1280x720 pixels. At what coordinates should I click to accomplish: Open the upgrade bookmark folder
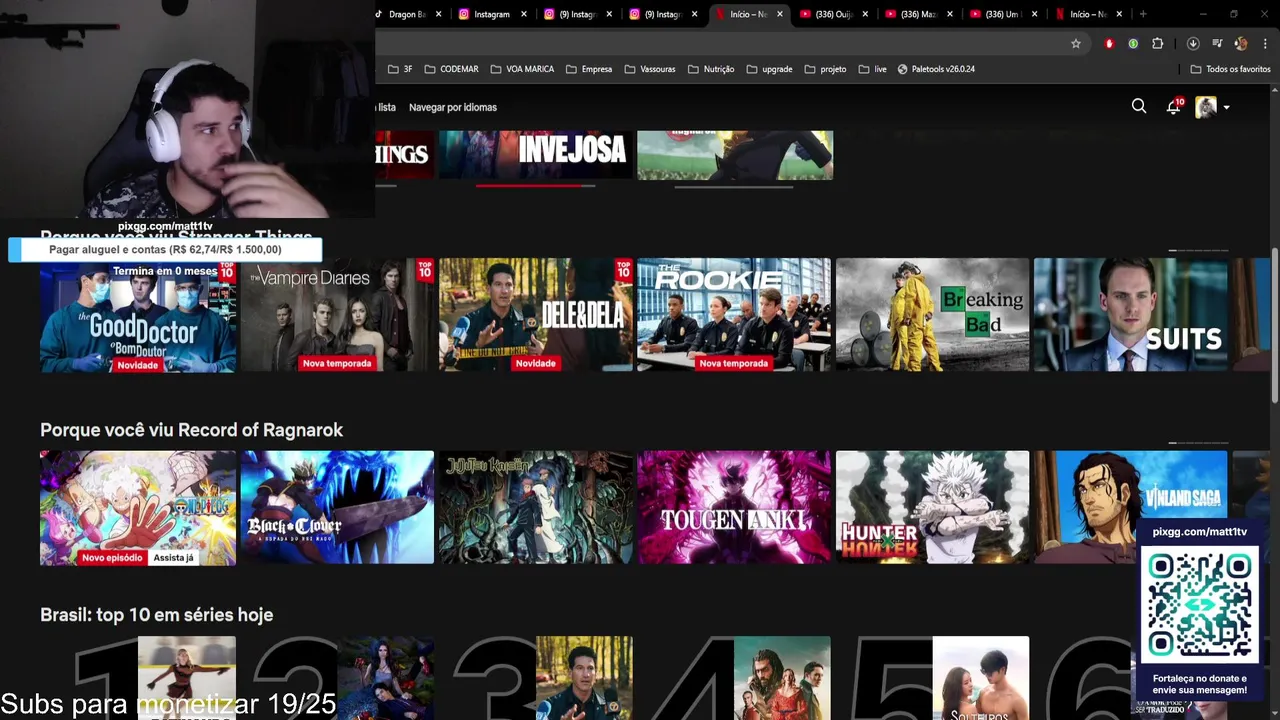tap(769, 69)
